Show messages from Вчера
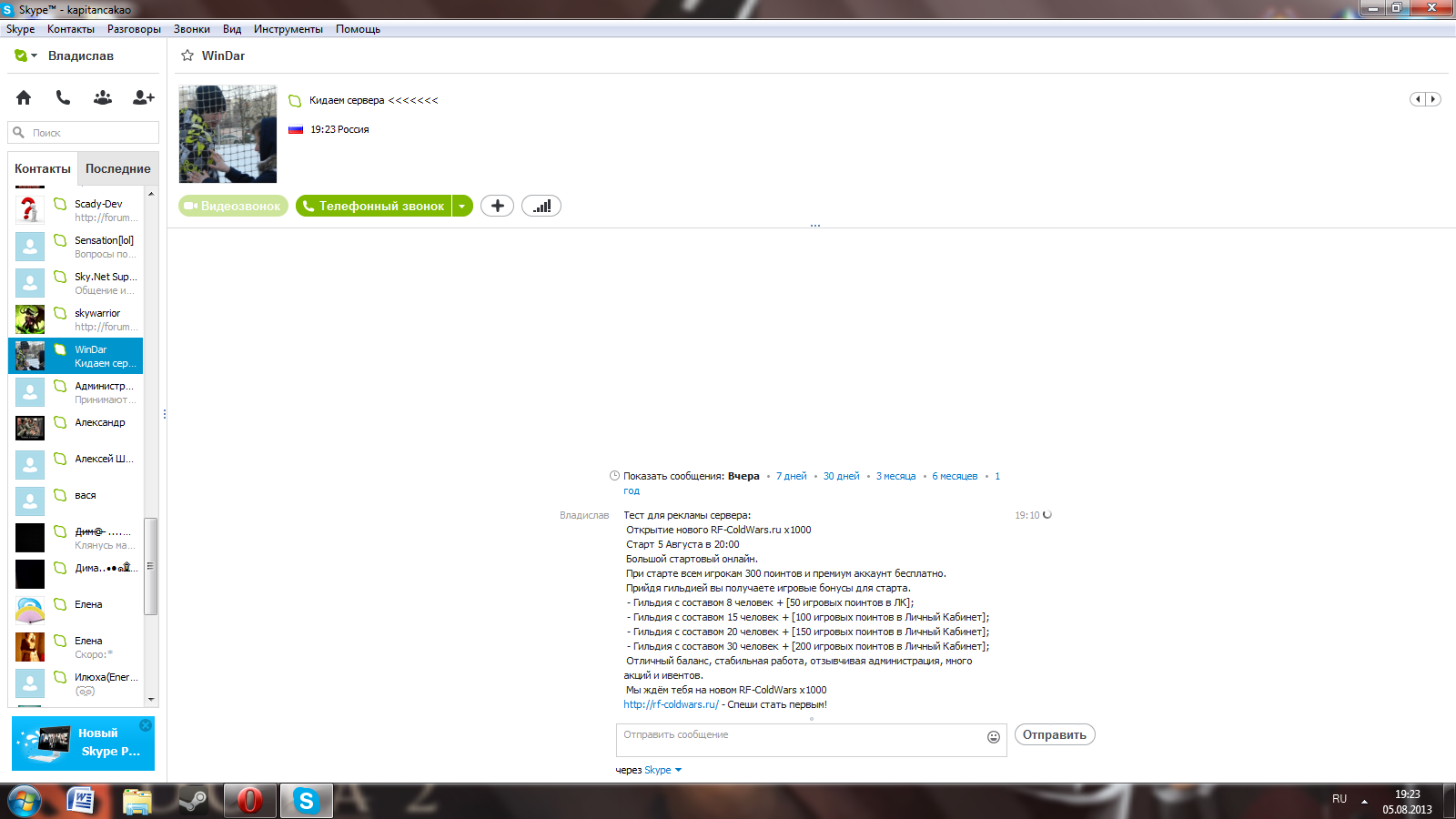Image resolution: width=1456 pixels, height=819 pixels. [x=743, y=476]
